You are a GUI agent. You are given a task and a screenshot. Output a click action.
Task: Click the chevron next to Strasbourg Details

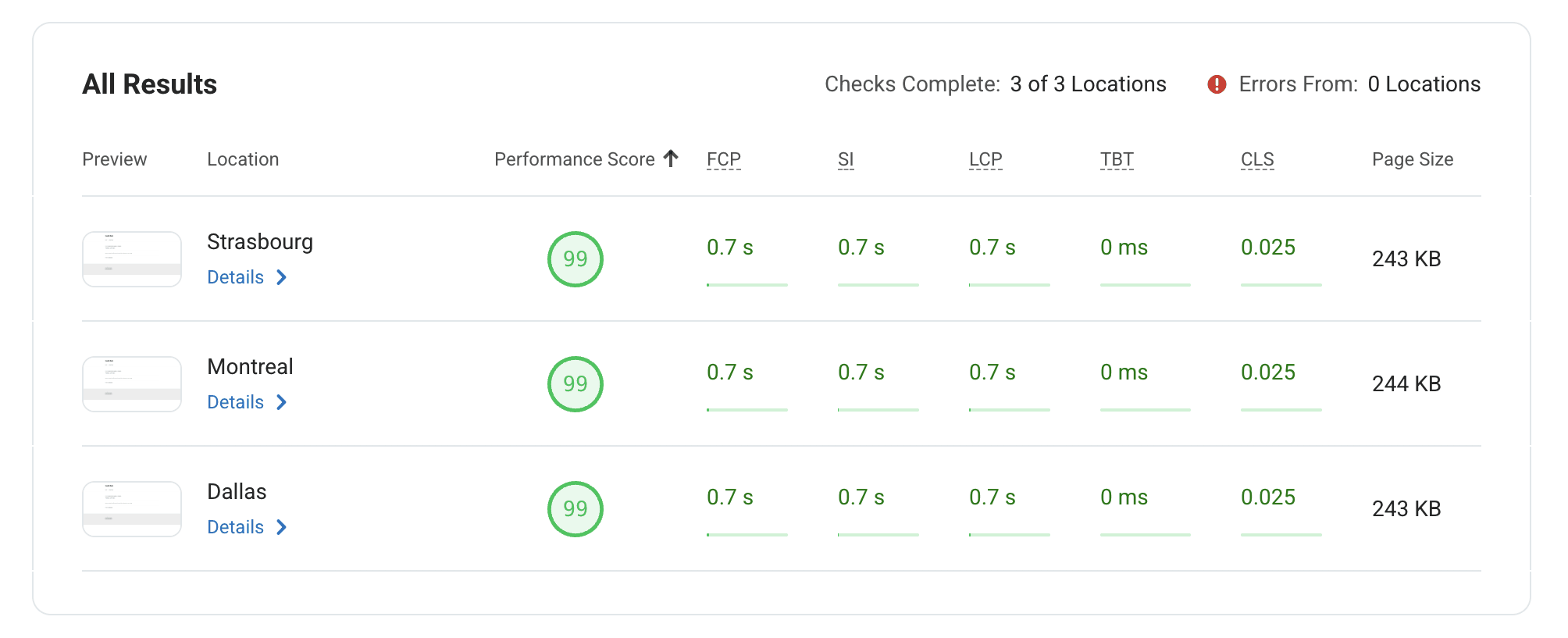(x=282, y=277)
